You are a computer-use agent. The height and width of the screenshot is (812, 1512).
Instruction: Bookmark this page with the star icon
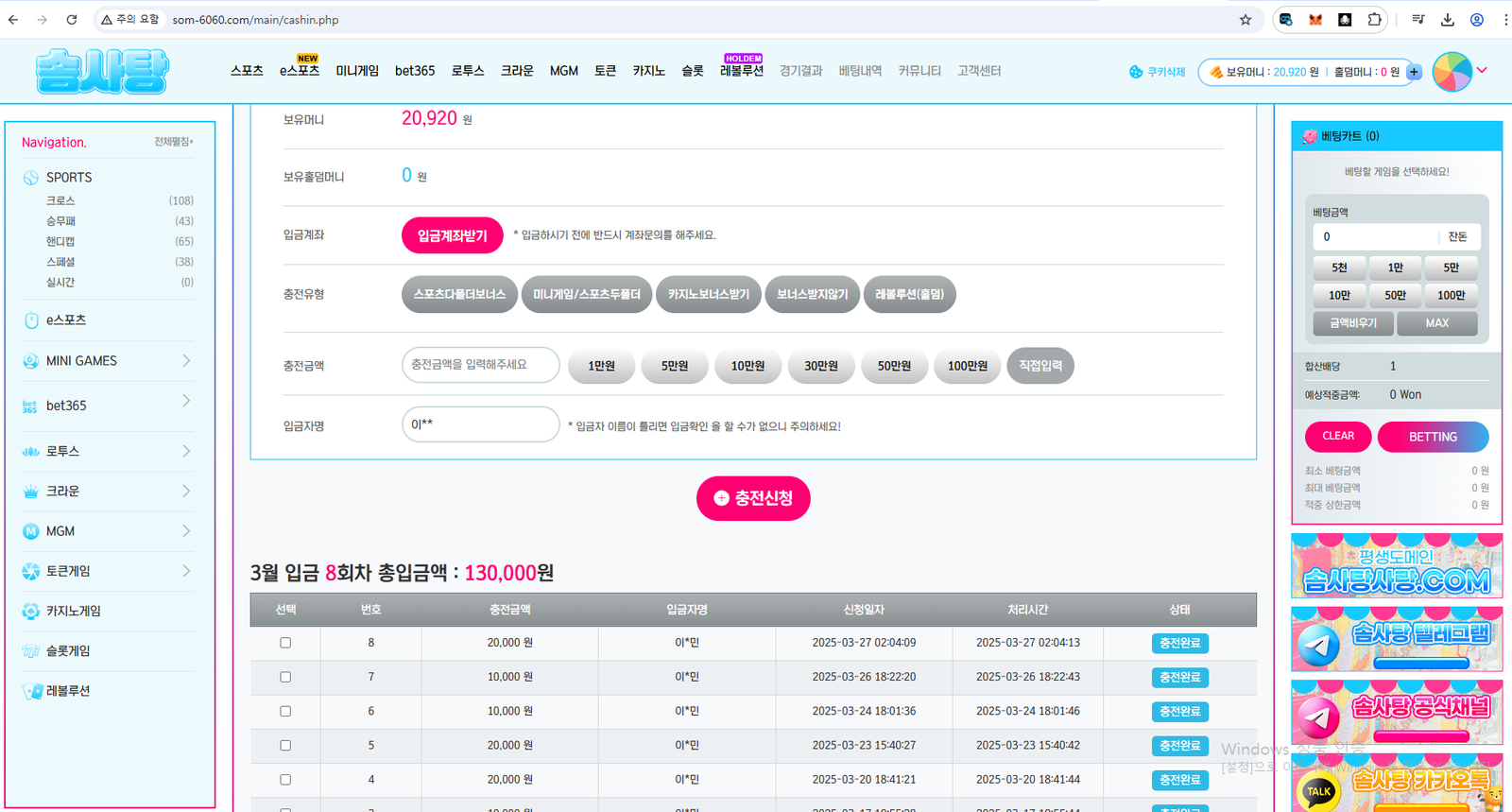pos(1246,20)
